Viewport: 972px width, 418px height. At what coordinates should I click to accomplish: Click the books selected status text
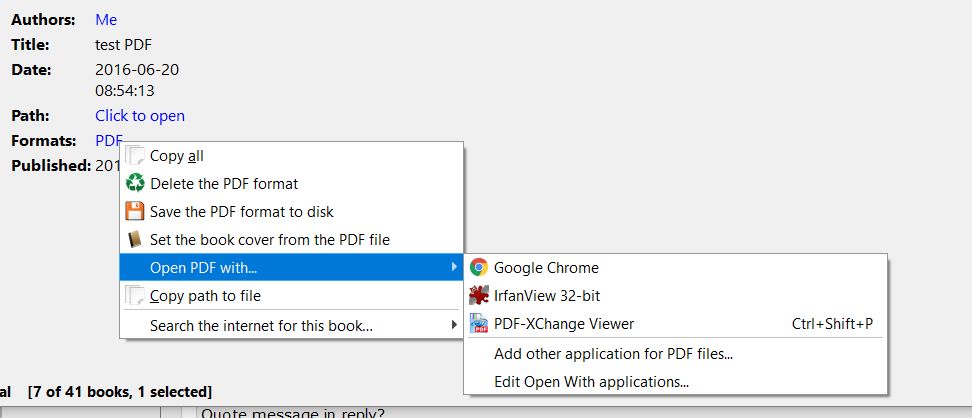click(120, 392)
